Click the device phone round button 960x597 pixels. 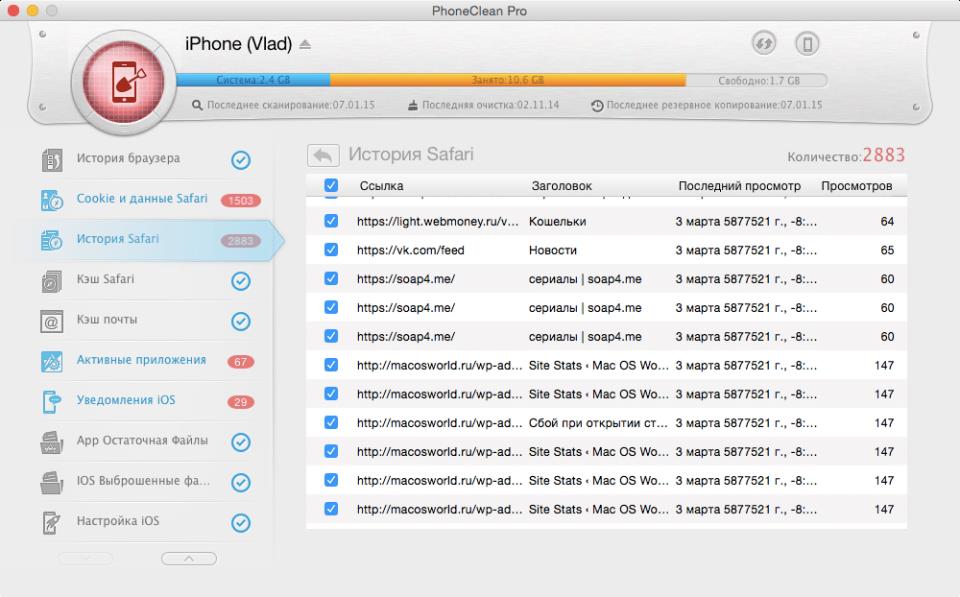(807, 43)
